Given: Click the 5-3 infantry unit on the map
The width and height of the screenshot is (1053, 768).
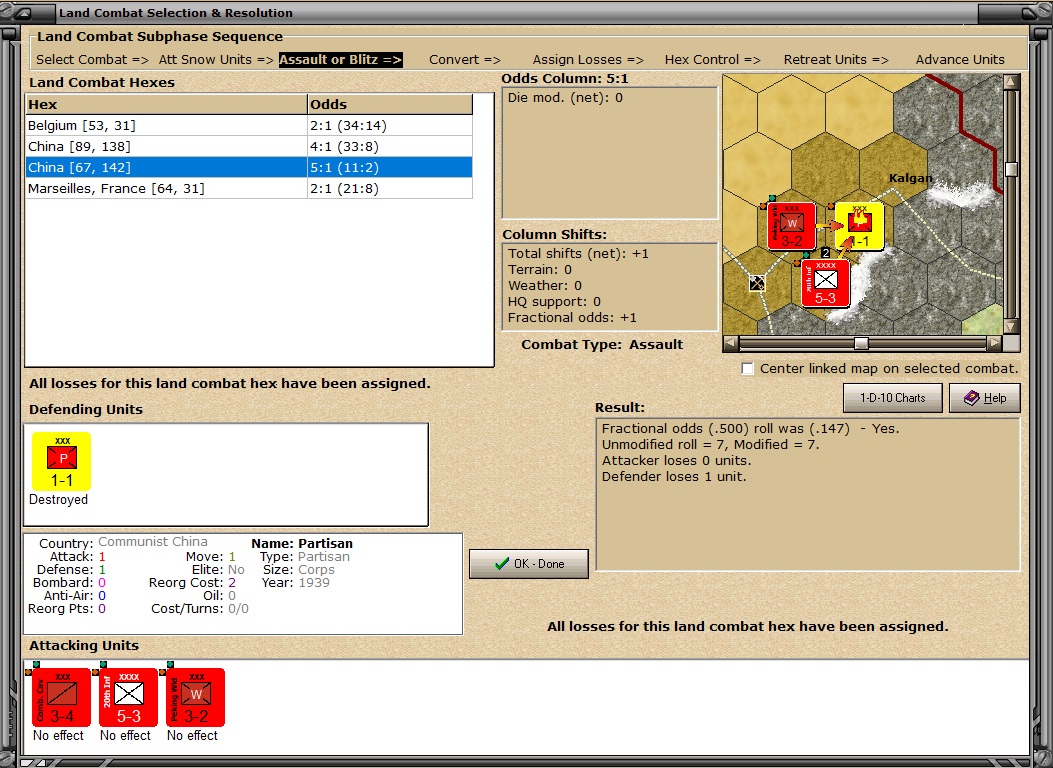Looking at the screenshot, I should [825, 283].
